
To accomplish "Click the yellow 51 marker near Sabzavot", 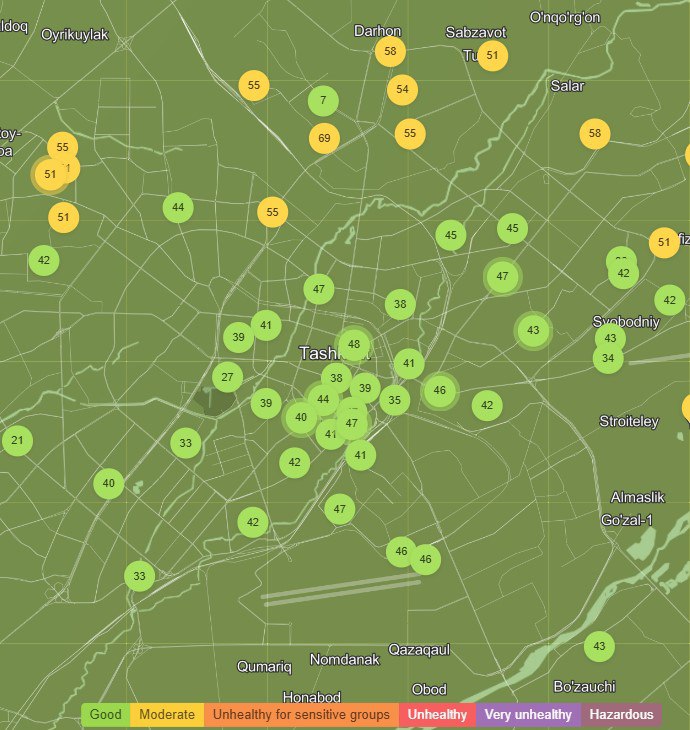I will (492, 56).
